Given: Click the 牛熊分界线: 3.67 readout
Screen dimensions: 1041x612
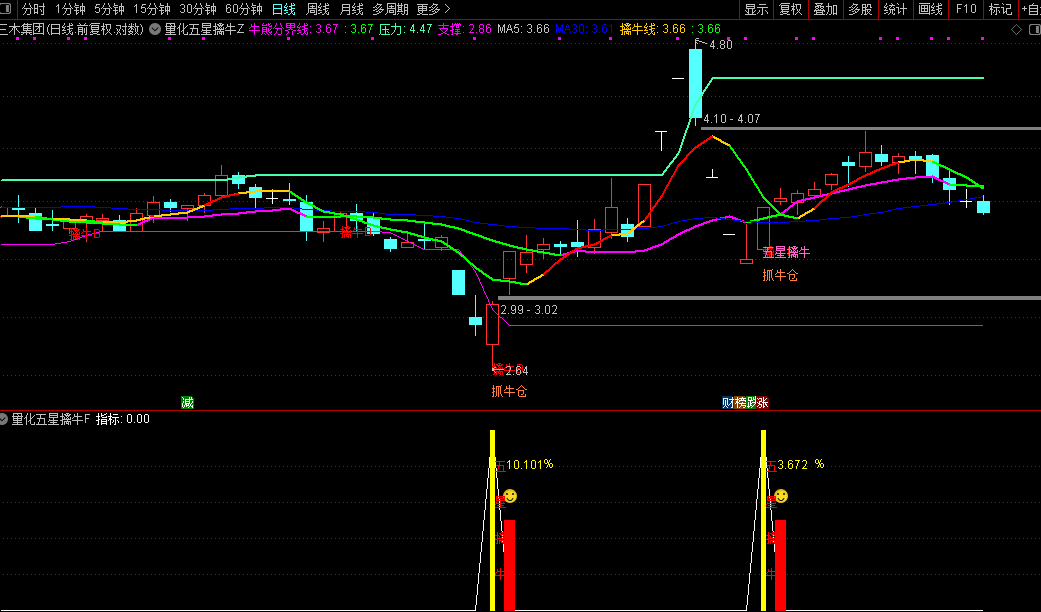Looking at the screenshot, I should click(x=293, y=29).
